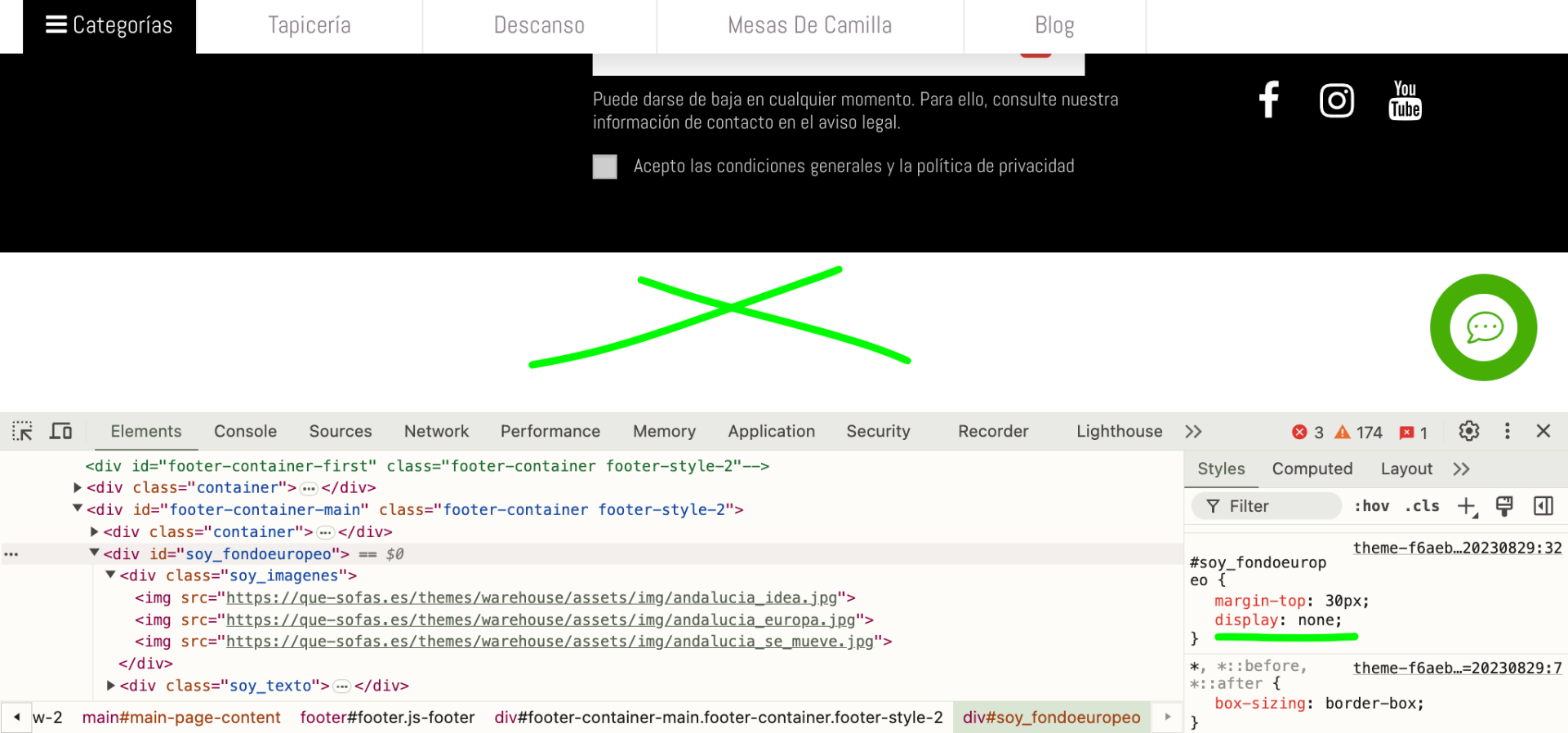Toggle the .cls element classes panel
The height and width of the screenshot is (733, 1568).
pyautogui.click(x=1423, y=506)
